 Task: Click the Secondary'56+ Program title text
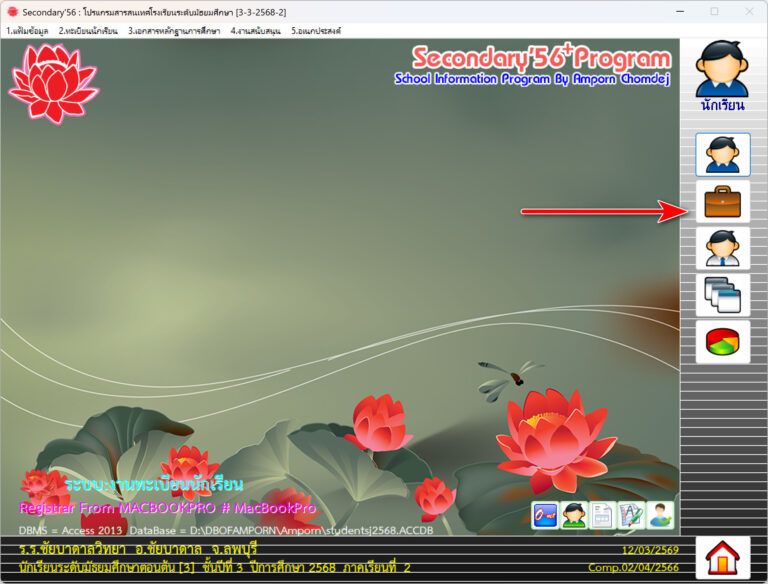coord(540,58)
